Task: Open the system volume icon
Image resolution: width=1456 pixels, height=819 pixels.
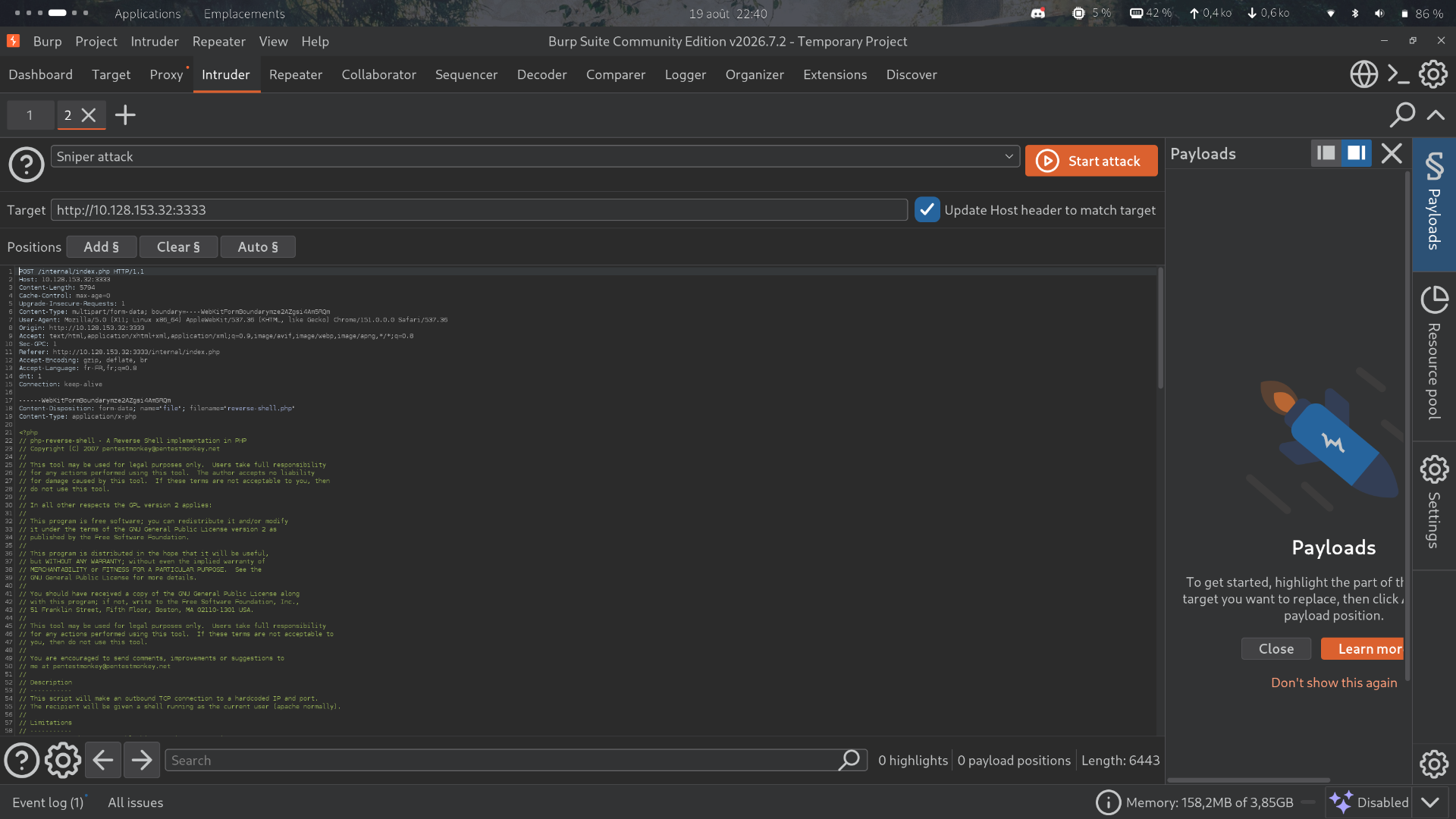Action: tap(1379, 14)
